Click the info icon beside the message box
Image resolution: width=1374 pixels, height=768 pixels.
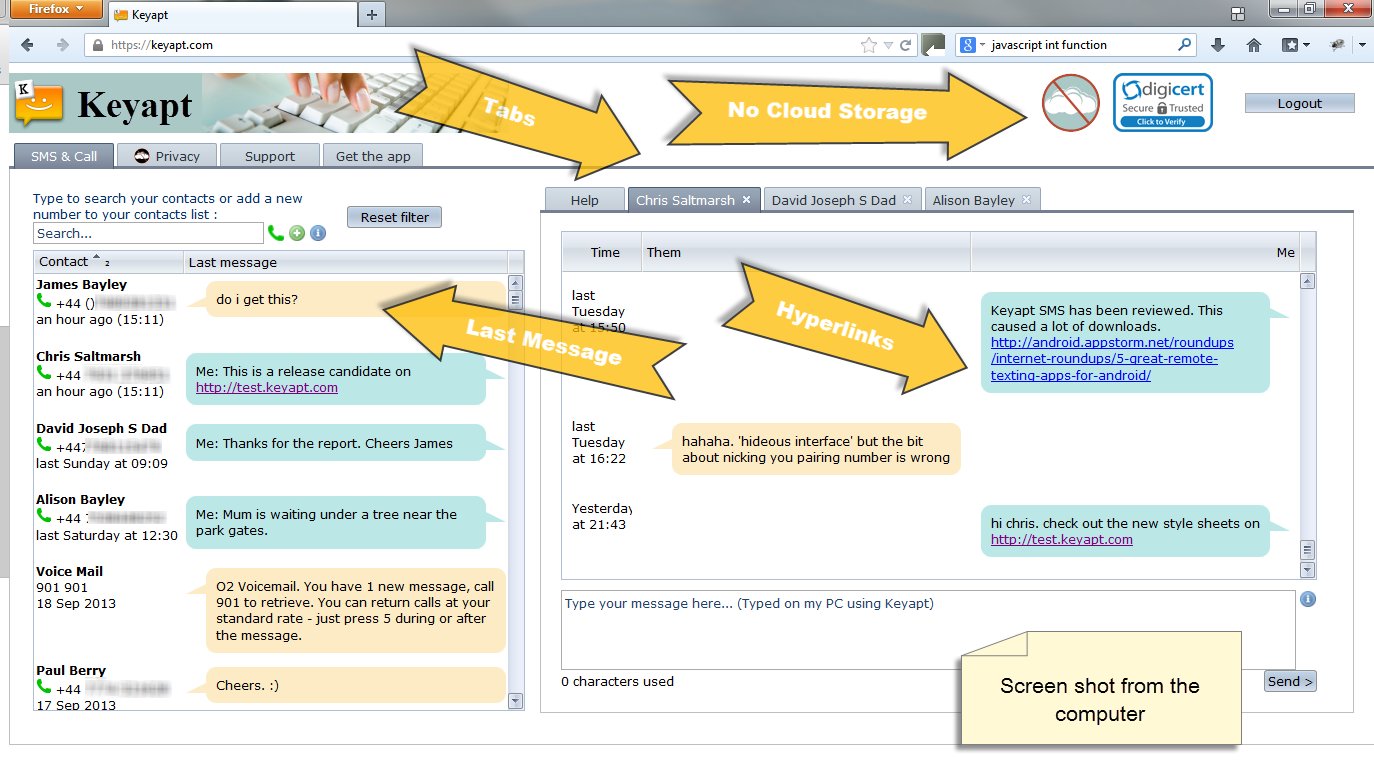1308,600
